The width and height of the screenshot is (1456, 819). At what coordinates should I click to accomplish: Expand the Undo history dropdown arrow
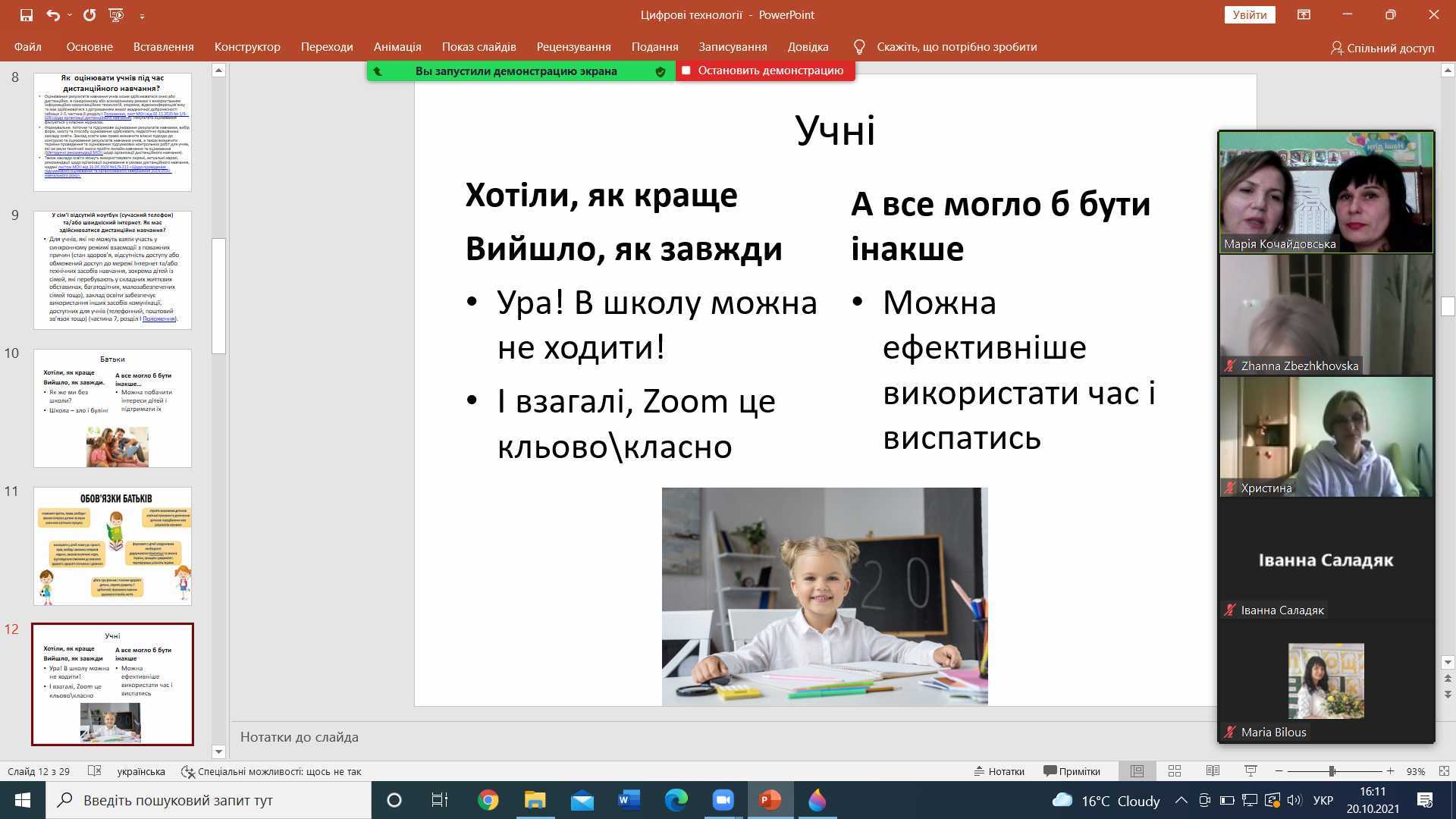70,15
